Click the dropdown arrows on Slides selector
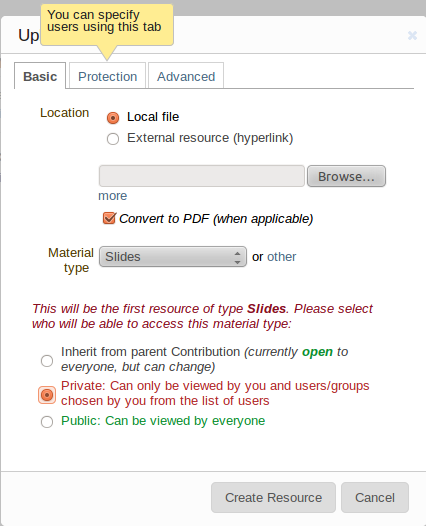This screenshot has width=426, height=526. pos(237,257)
